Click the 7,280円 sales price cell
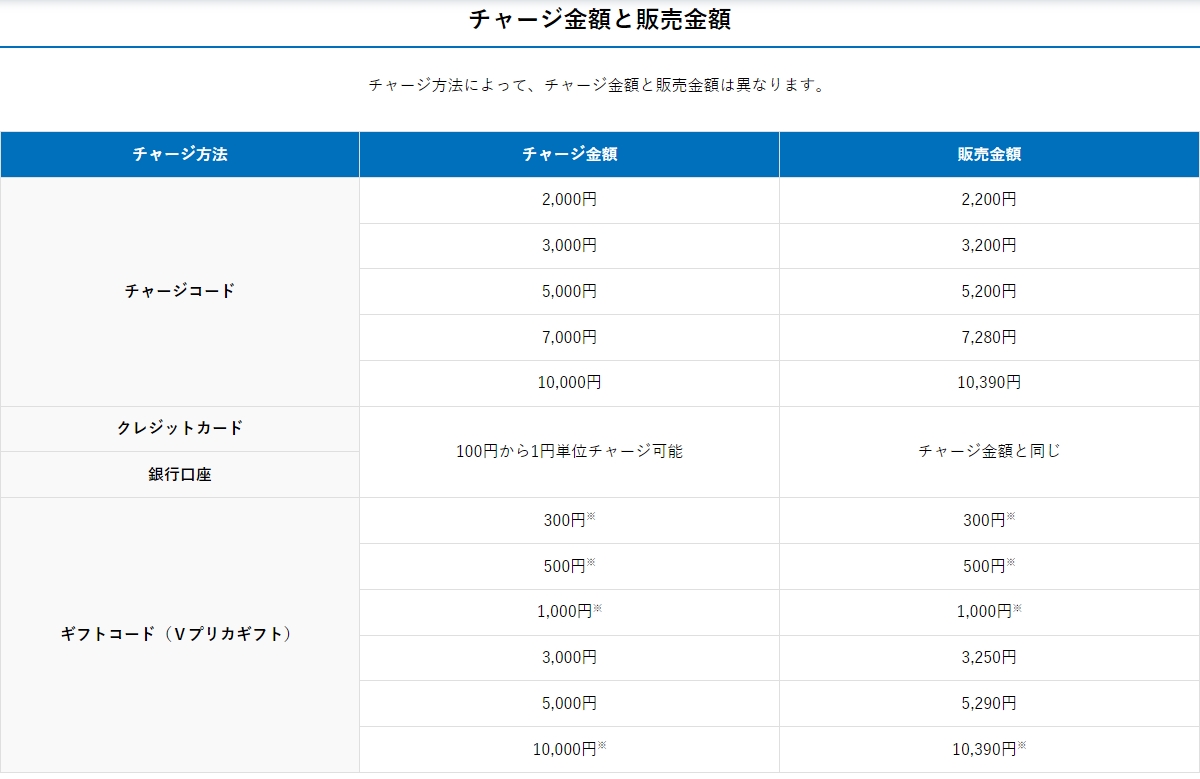The height and width of the screenshot is (779, 1200). [x=988, y=337]
